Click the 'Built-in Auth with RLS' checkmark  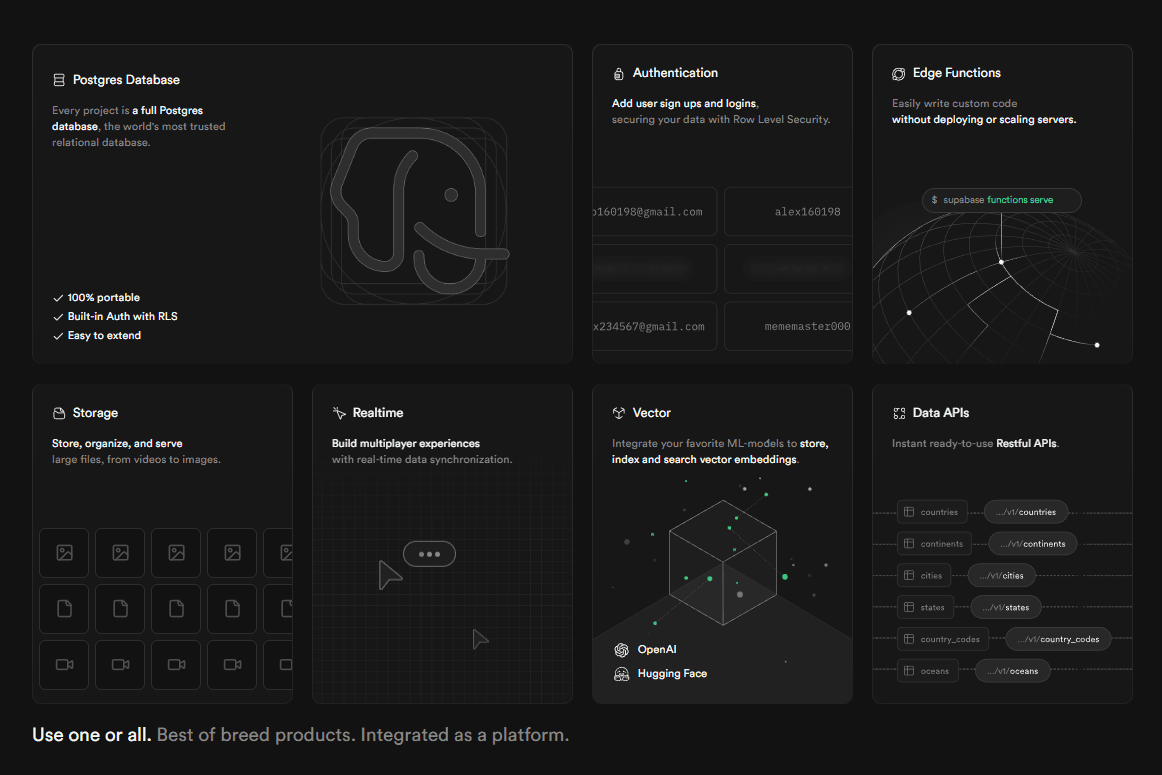coord(58,317)
